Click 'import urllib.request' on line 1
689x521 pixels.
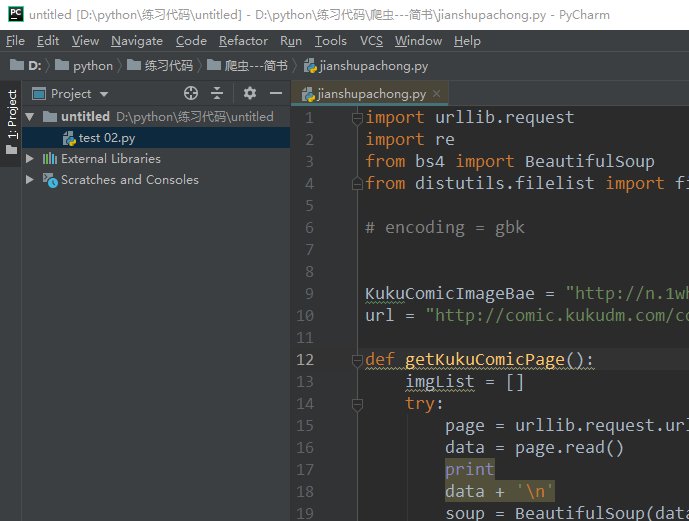(470, 117)
